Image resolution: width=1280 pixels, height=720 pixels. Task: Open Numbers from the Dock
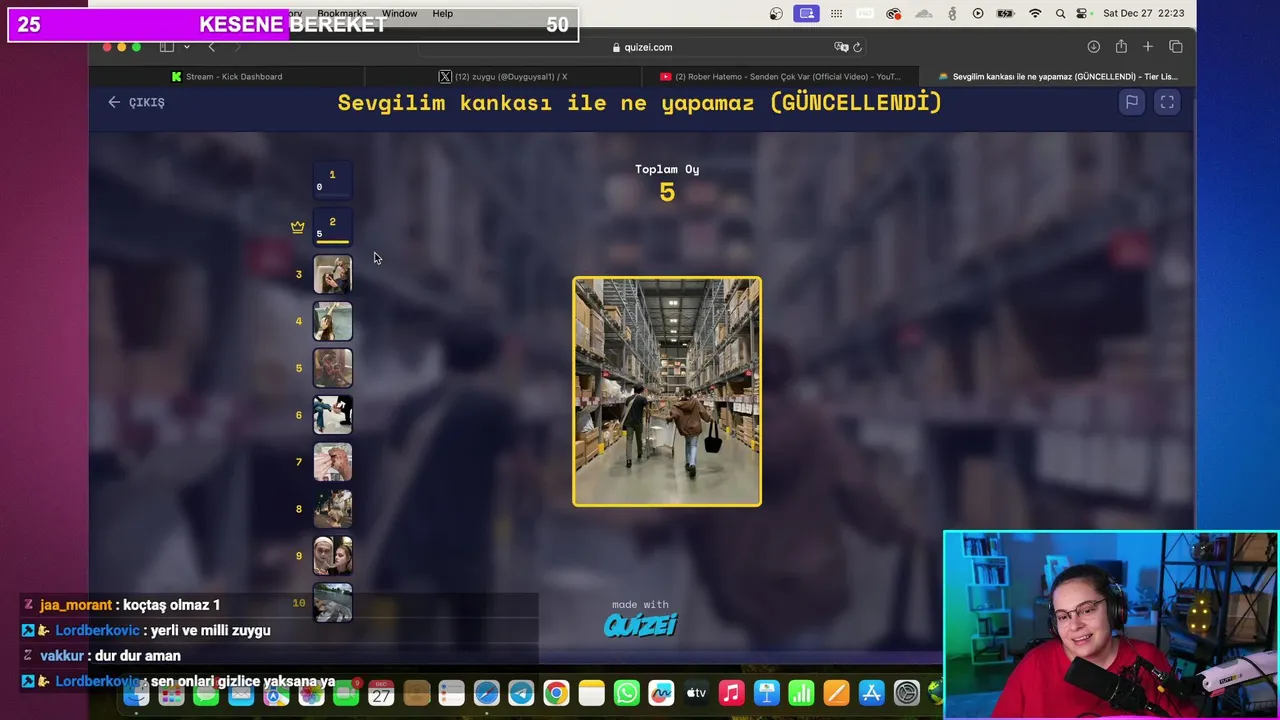[x=801, y=693]
